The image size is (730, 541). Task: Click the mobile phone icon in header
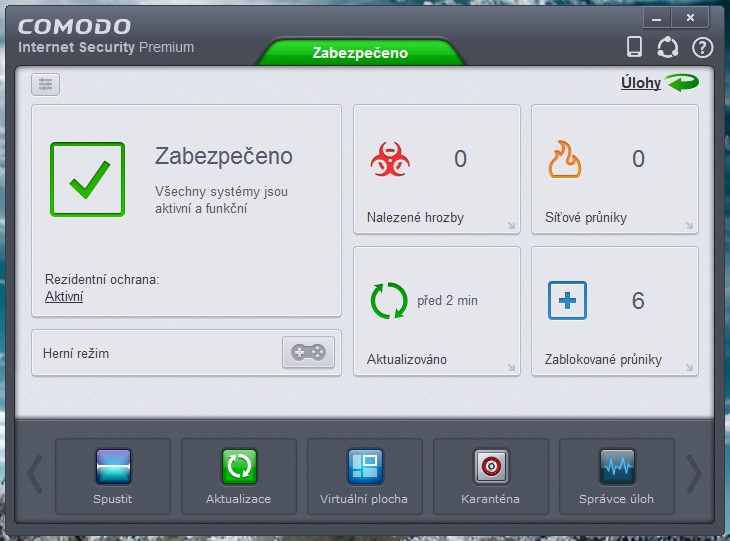click(634, 46)
